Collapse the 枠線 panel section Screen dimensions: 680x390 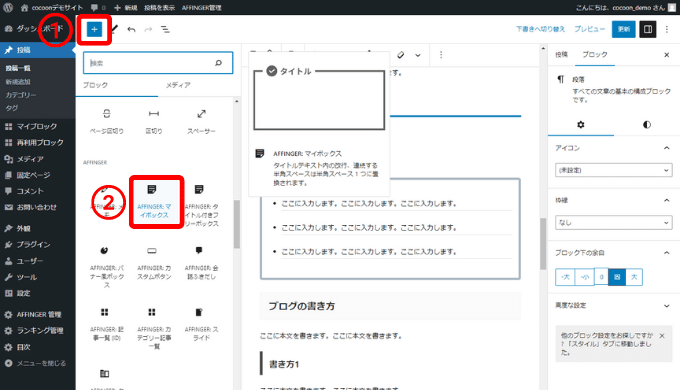pos(667,200)
